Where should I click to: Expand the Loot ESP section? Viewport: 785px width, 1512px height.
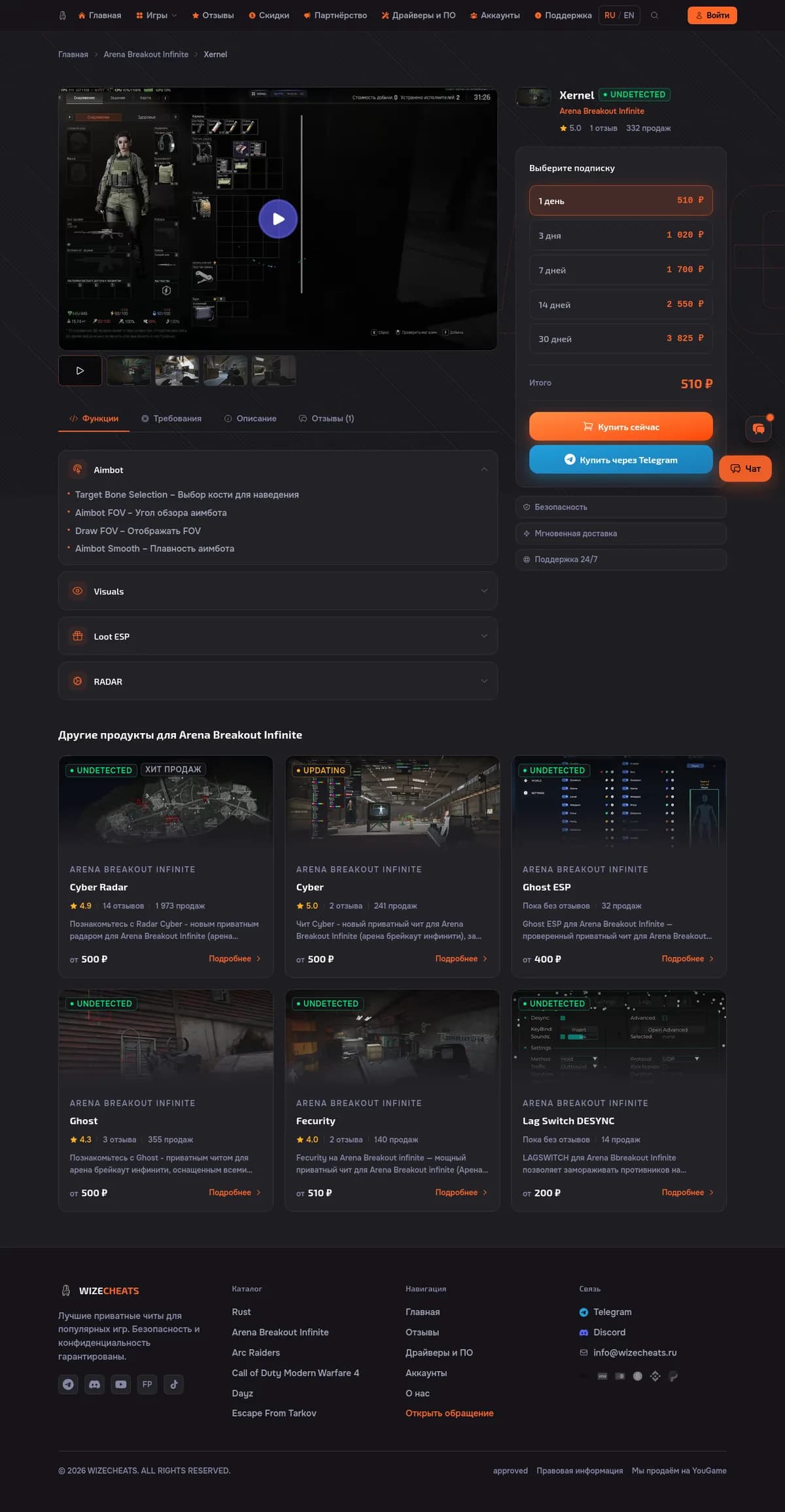(x=278, y=636)
